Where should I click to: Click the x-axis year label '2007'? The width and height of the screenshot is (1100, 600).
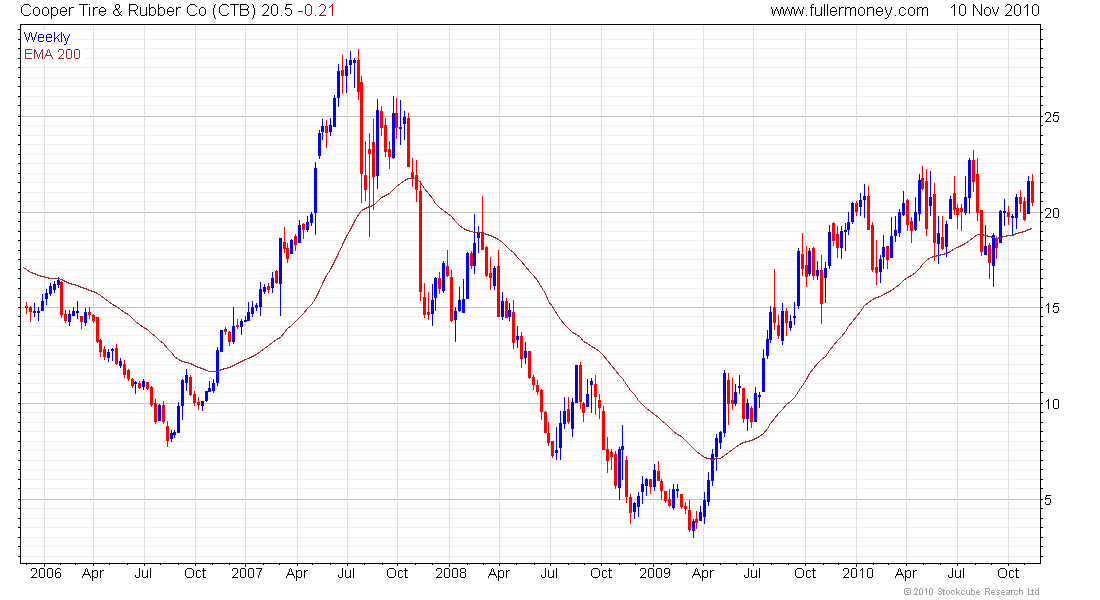(x=247, y=573)
